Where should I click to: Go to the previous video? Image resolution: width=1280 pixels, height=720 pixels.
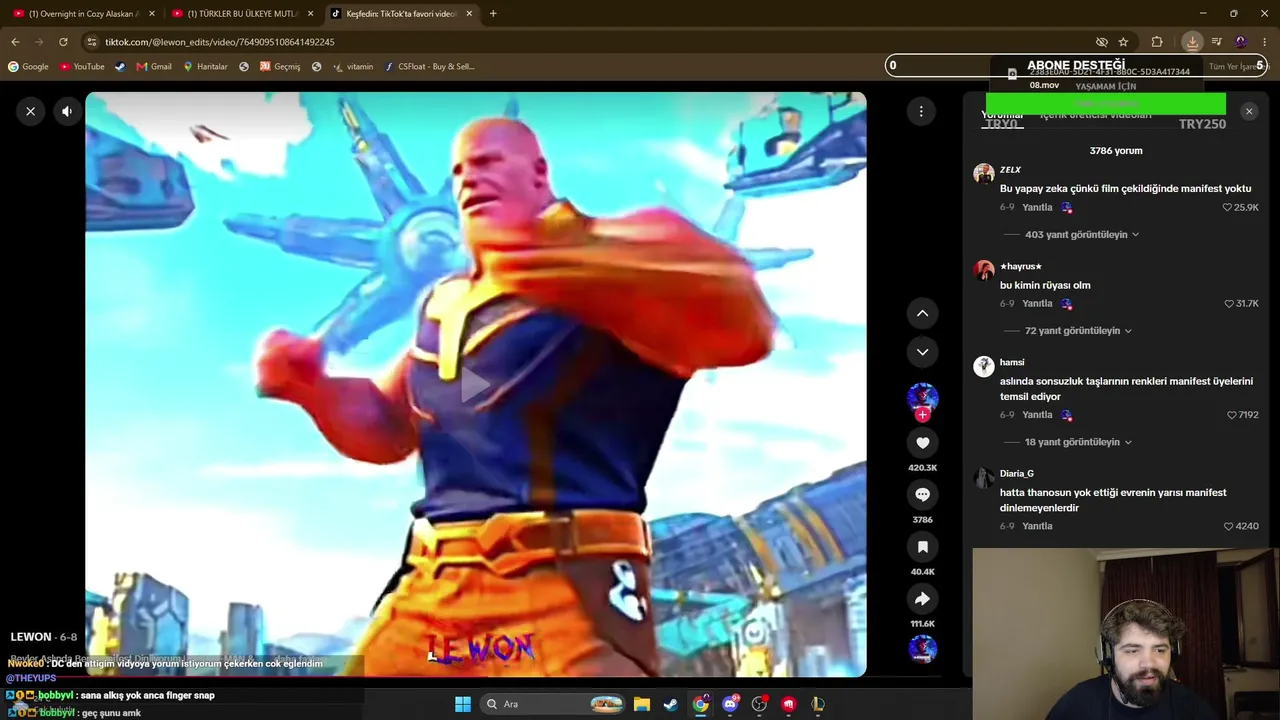tap(922, 313)
